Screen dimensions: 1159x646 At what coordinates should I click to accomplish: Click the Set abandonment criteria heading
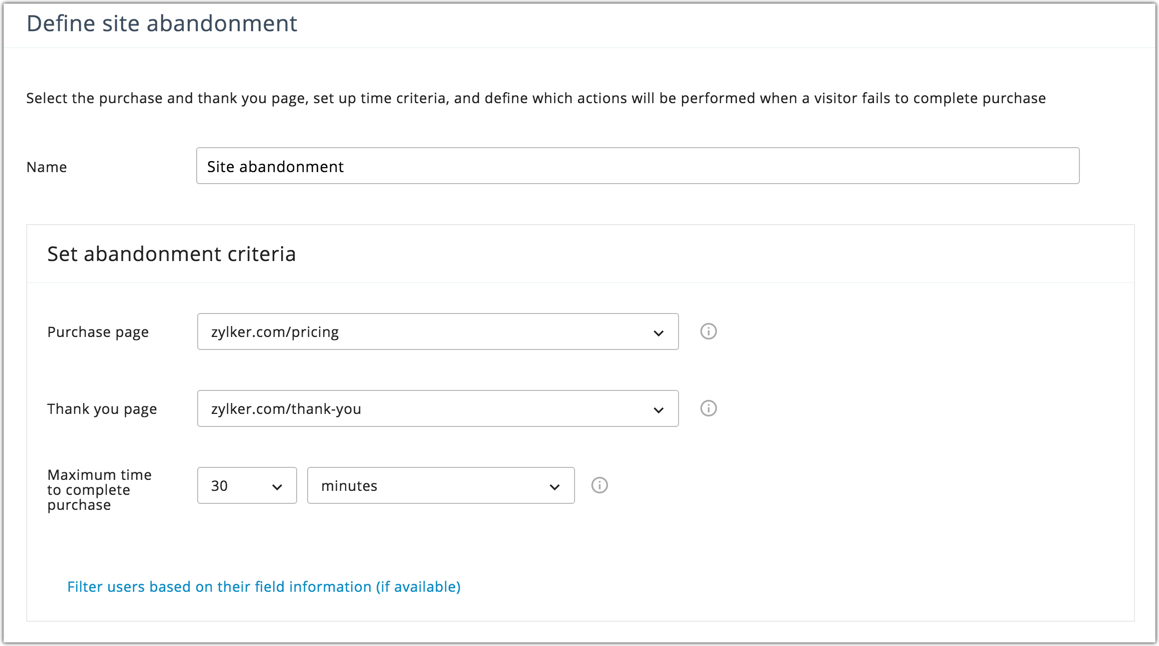coord(171,254)
